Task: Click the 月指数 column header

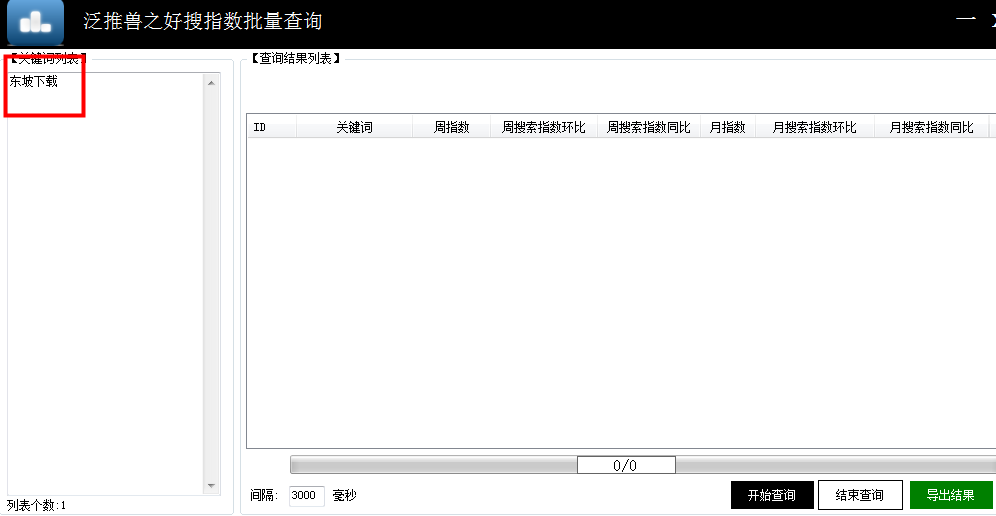Action: [728, 127]
